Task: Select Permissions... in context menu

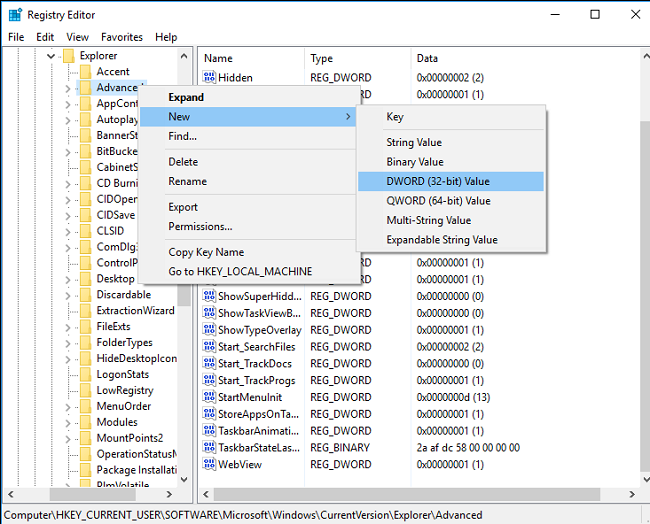Action: 200,227
